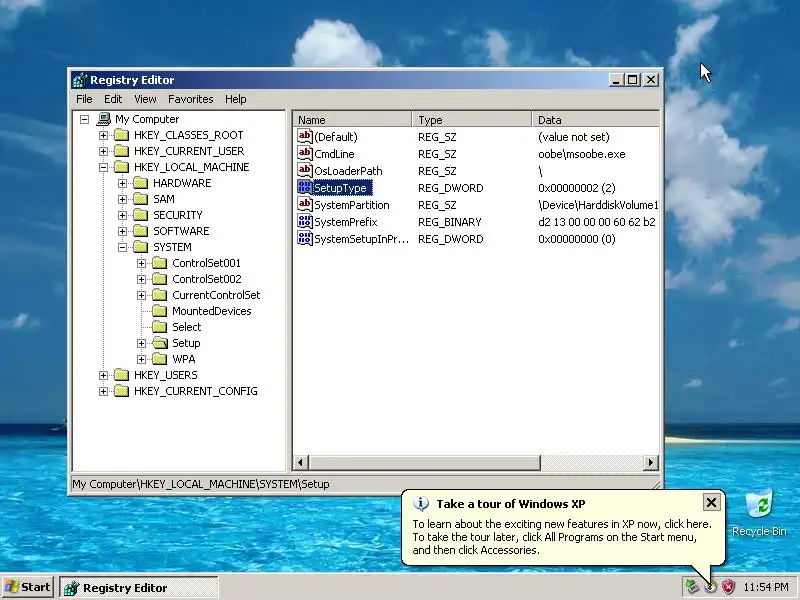Click the Data column header
Image resolution: width=800 pixels, height=600 pixels.
tap(595, 120)
